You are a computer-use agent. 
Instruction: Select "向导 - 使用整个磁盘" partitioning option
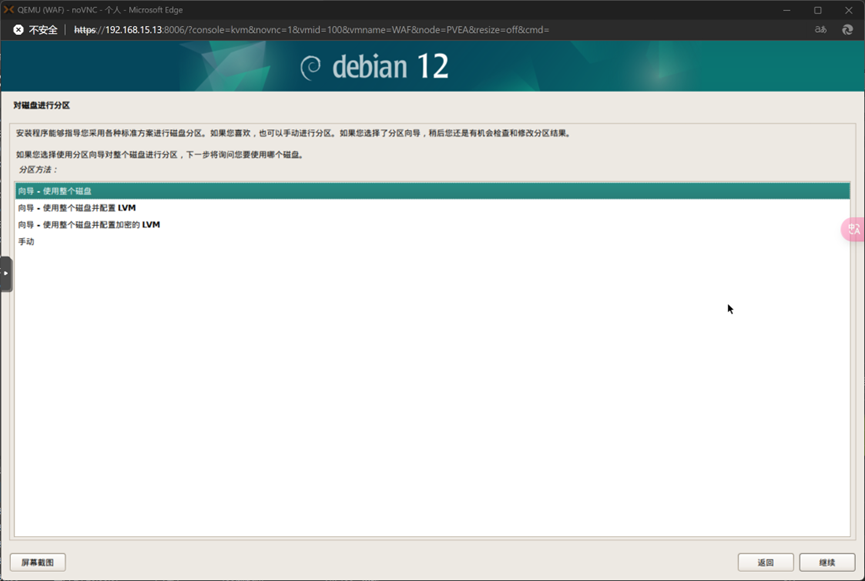coord(432,191)
